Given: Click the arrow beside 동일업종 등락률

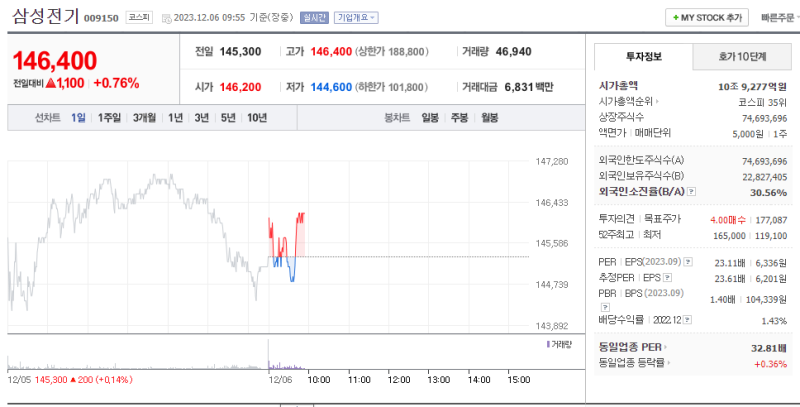Looking at the screenshot, I should (669, 363).
